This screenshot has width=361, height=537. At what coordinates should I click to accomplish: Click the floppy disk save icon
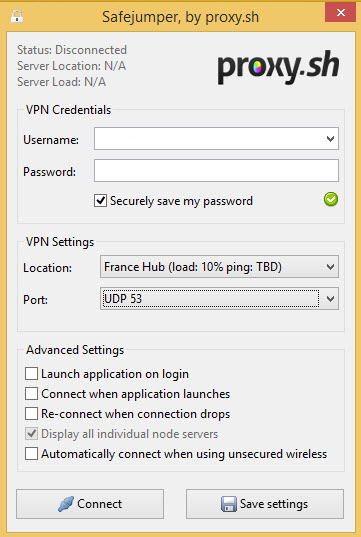(x=228, y=504)
